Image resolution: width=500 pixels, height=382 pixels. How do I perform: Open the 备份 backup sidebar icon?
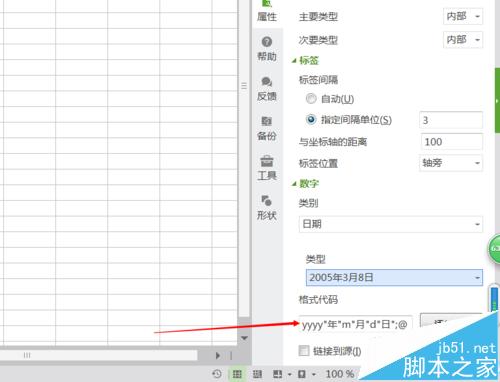click(x=267, y=128)
